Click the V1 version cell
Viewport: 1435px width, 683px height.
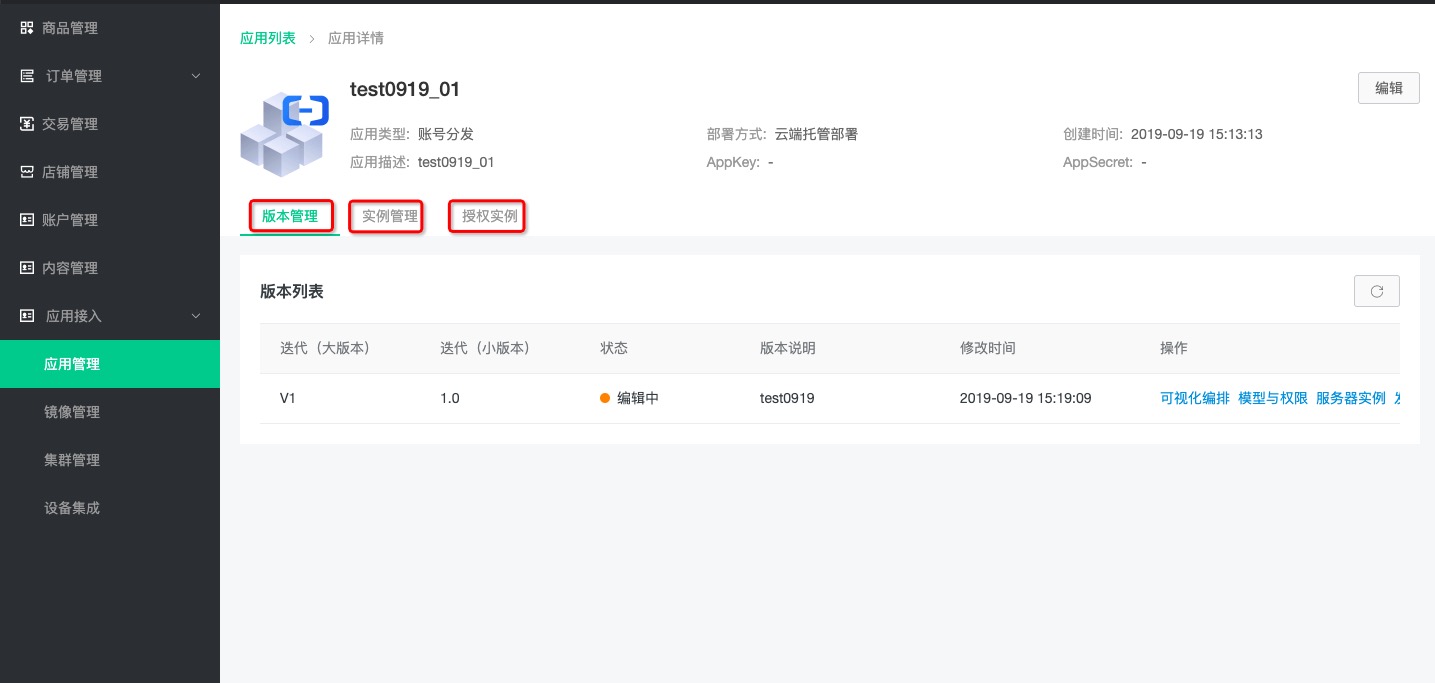tap(288, 398)
